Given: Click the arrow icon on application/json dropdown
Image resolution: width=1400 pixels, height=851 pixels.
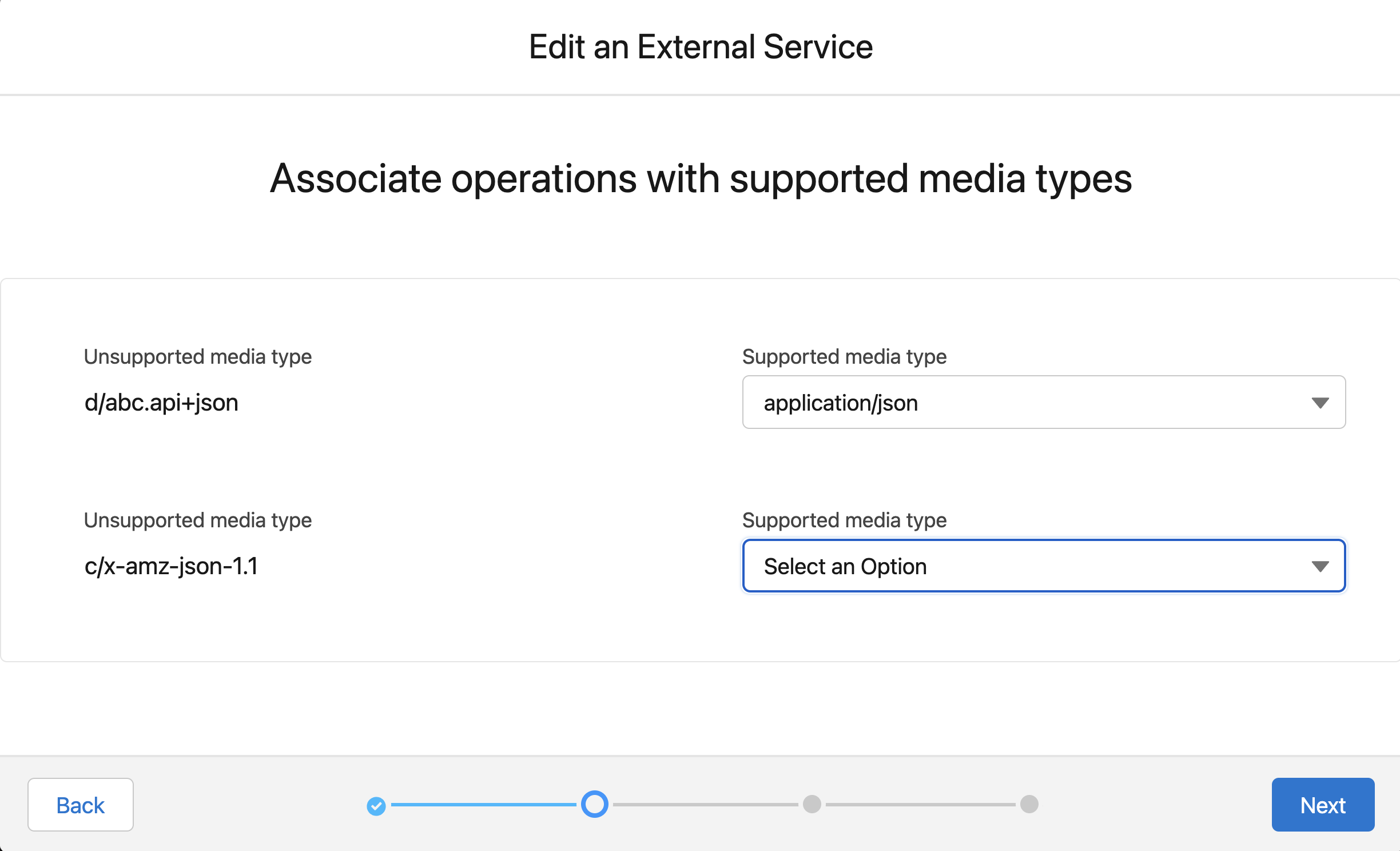Looking at the screenshot, I should 1320,403.
